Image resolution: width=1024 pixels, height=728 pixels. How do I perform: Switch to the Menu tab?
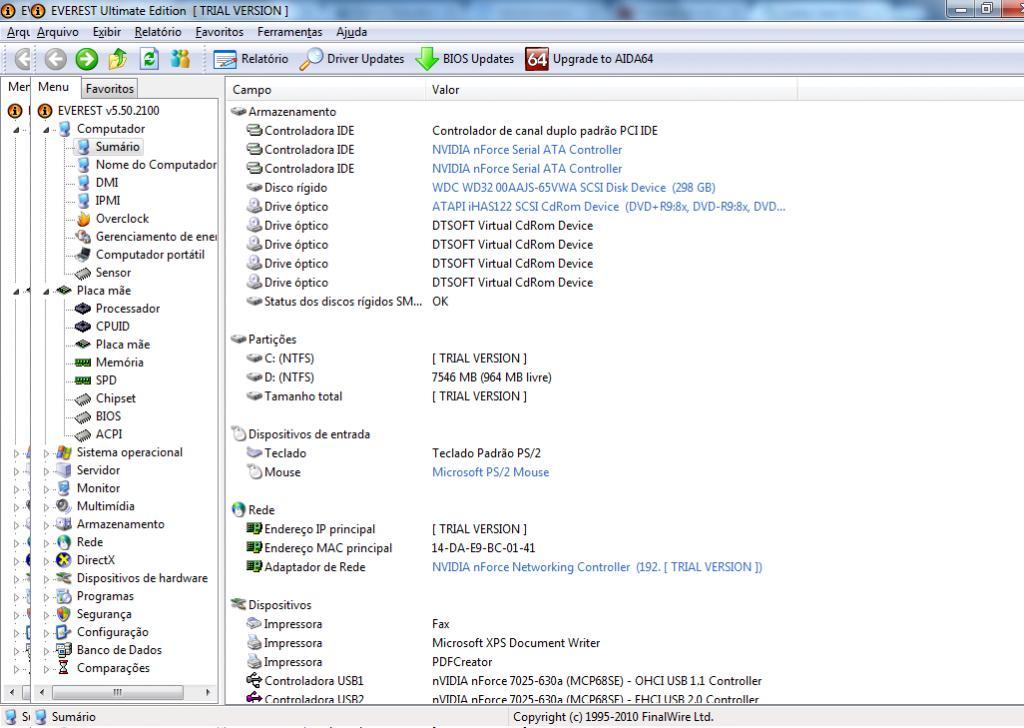[53, 87]
